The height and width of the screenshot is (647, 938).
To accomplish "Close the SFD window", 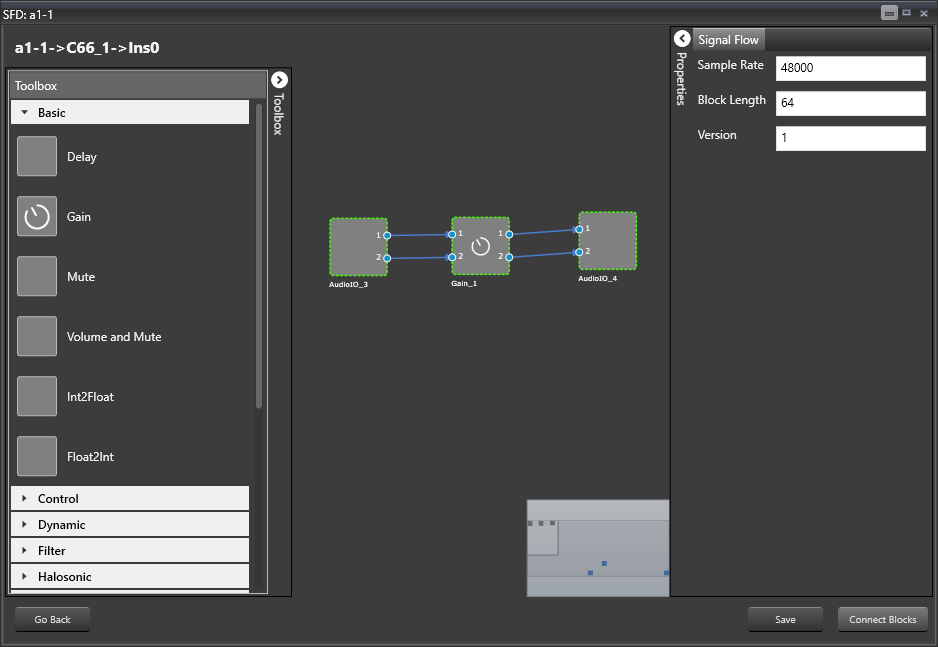I will (x=924, y=13).
